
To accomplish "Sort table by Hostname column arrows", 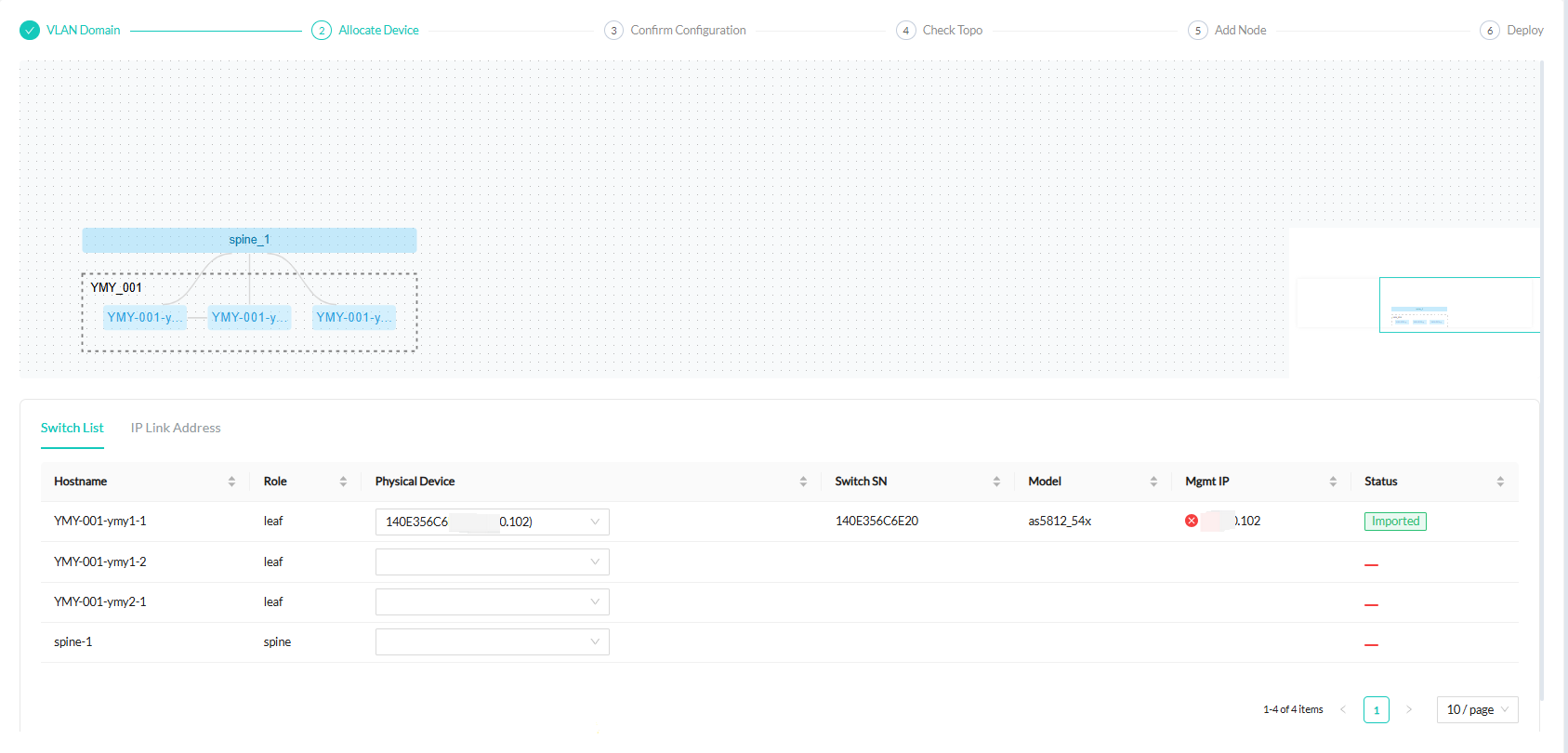I will click(x=231, y=482).
